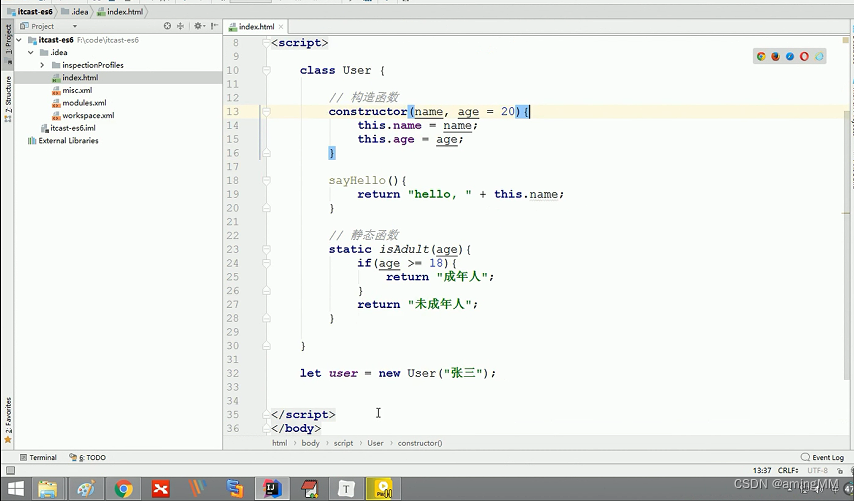Click the 13:37 cursor position indicator
Image resolution: width=854 pixels, height=501 pixels.
coord(762,470)
